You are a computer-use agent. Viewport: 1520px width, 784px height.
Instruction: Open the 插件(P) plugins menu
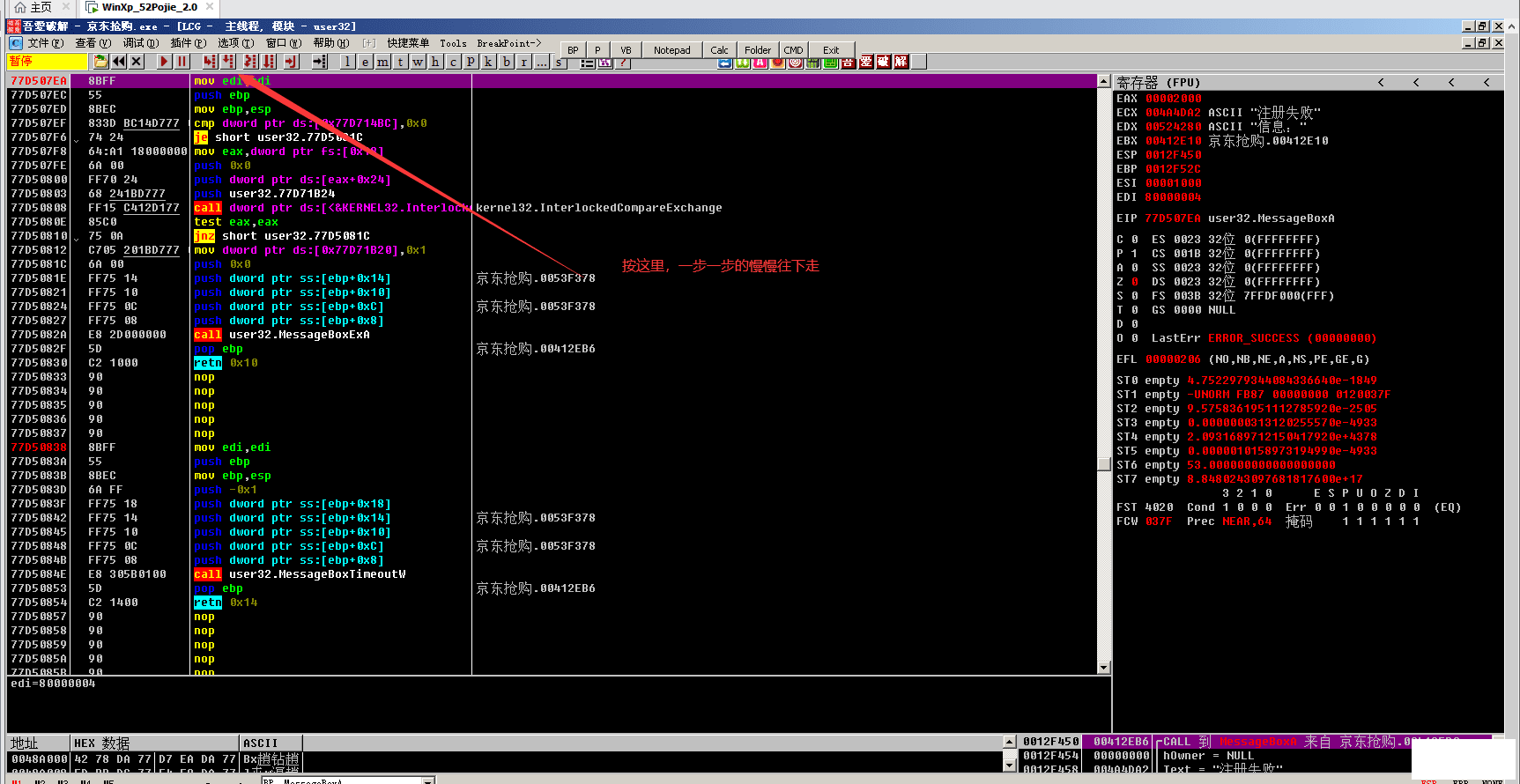pyautogui.click(x=188, y=43)
